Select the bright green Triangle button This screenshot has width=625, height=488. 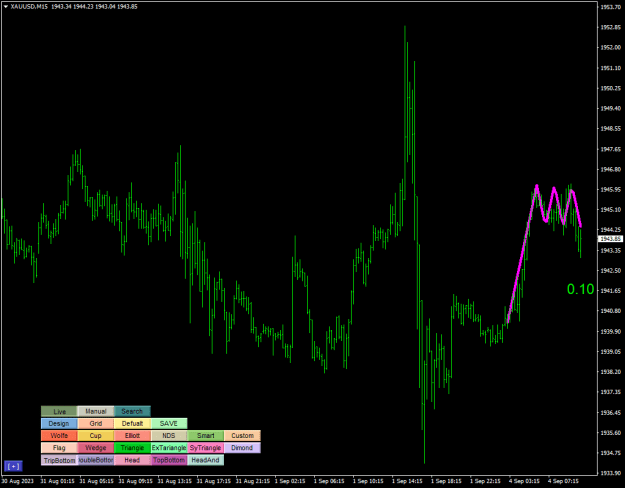132,448
